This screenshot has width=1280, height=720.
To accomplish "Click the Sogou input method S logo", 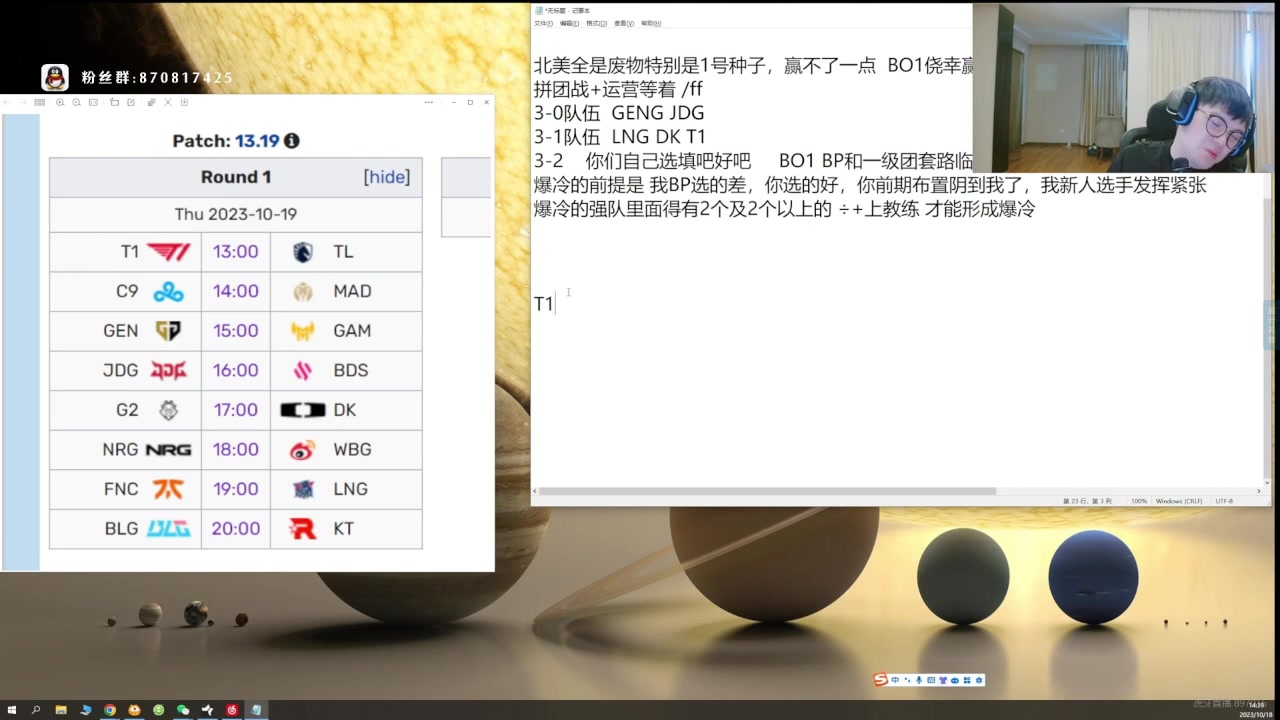I will point(881,680).
